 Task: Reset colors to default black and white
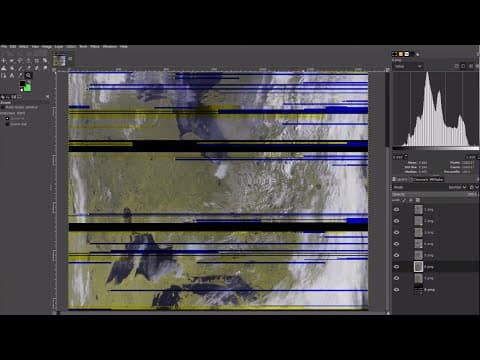21,90
